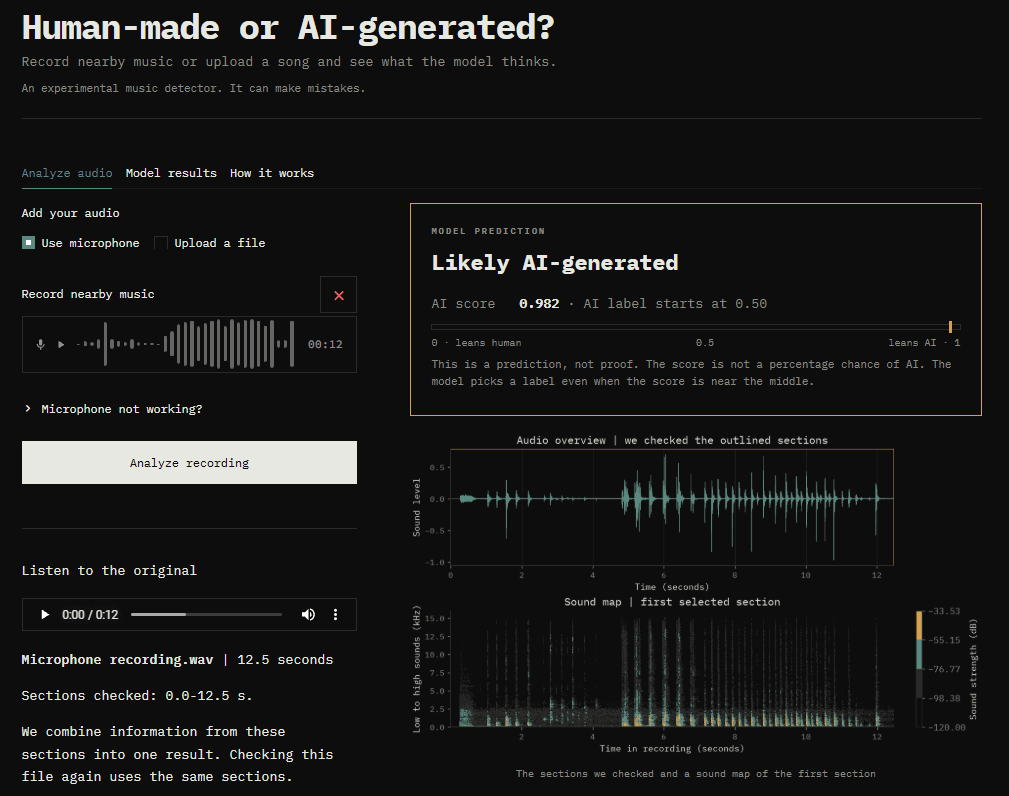This screenshot has width=1009, height=796.
Task: Click the 'Human-made or AI-generated?' title
Action: 288,28
